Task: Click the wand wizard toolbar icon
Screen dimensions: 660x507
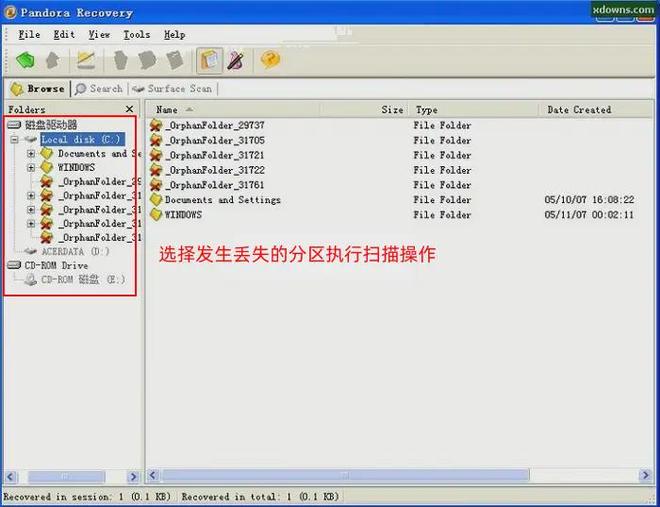Action: pyautogui.click(x=236, y=61)
